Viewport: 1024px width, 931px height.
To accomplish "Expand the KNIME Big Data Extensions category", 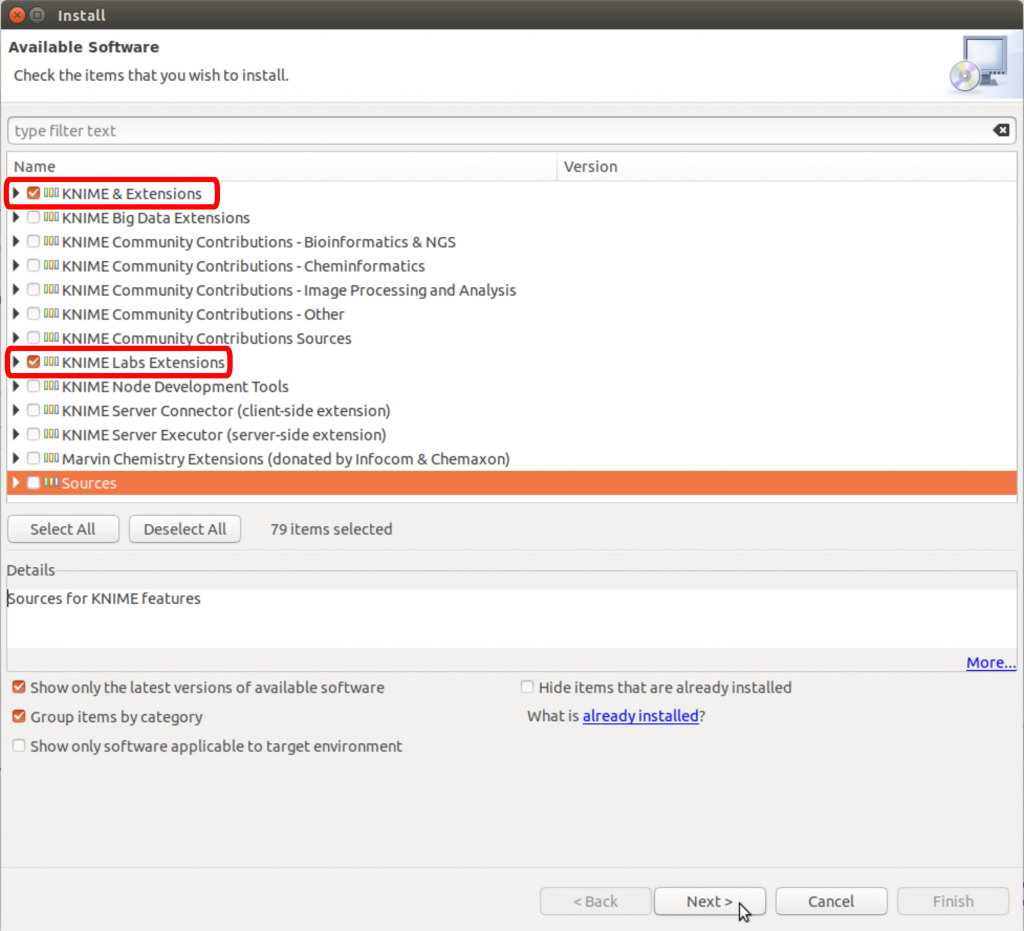I will (x=16, y=217).
